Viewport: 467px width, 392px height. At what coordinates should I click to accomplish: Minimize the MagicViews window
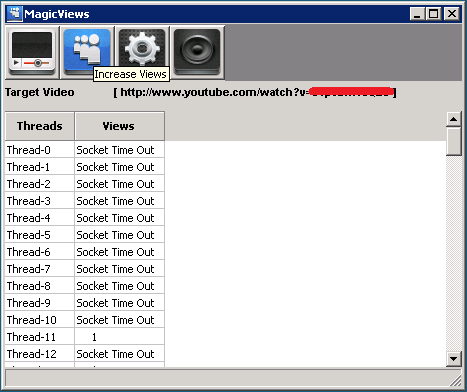[x=417, y=14]
